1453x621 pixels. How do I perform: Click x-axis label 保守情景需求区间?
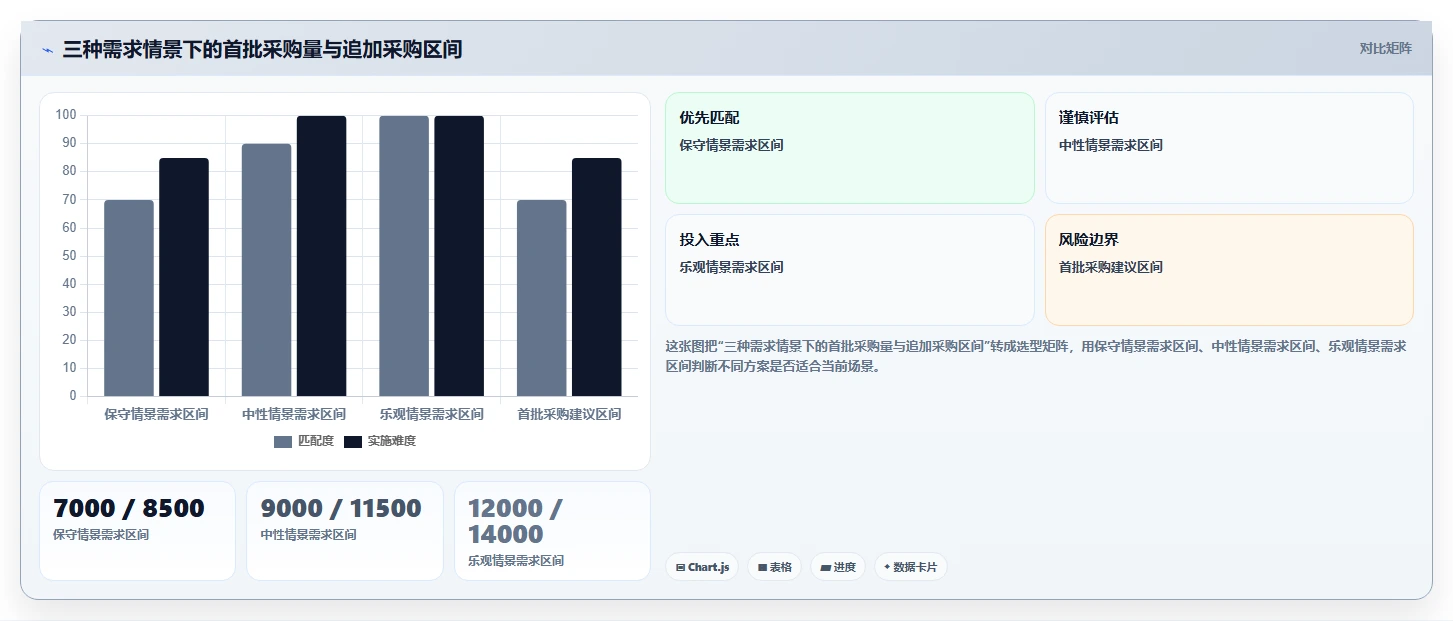pos(156,414)
